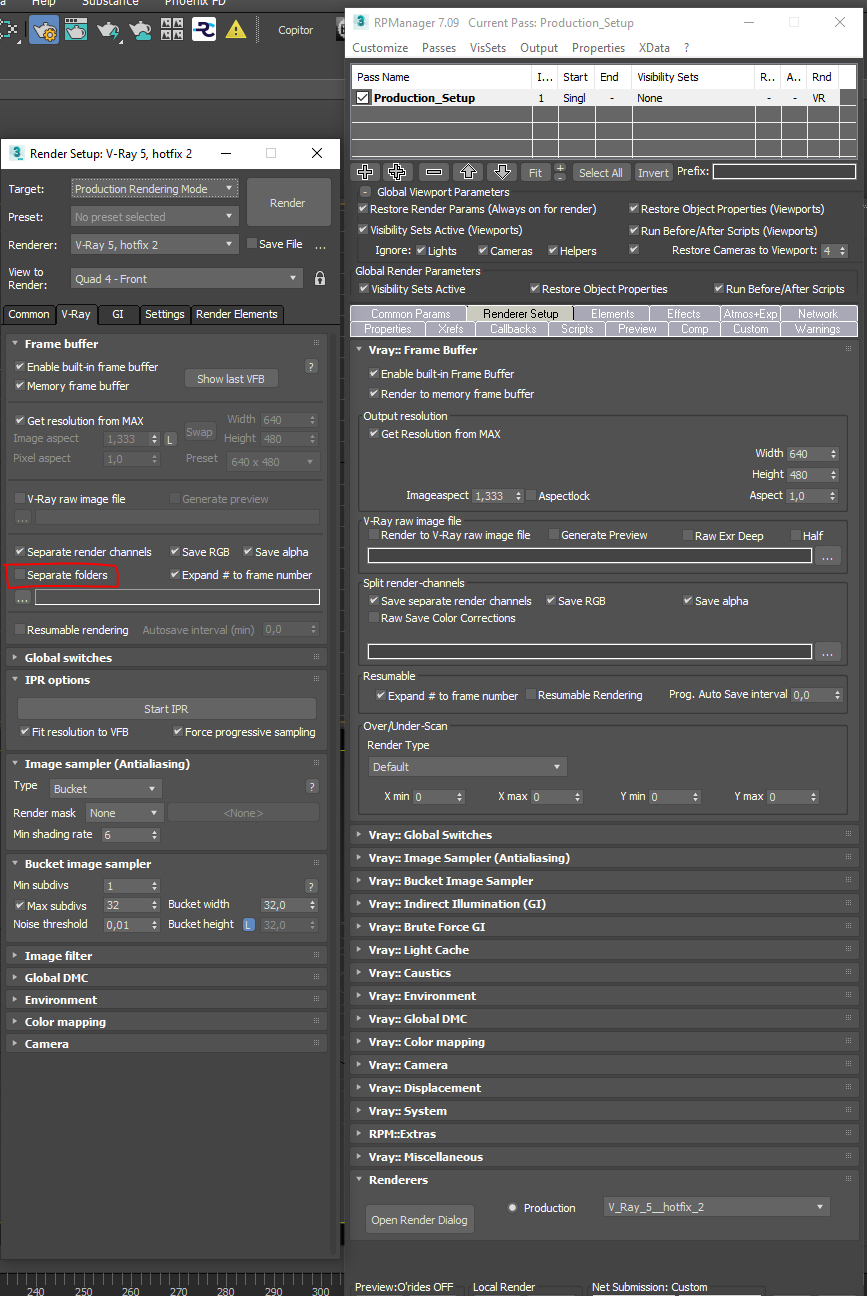Click the Quick Render teapot lightning icon
Image resolution: width=867 pixels, height=1296 pixels.
click(x=109, y=31)
